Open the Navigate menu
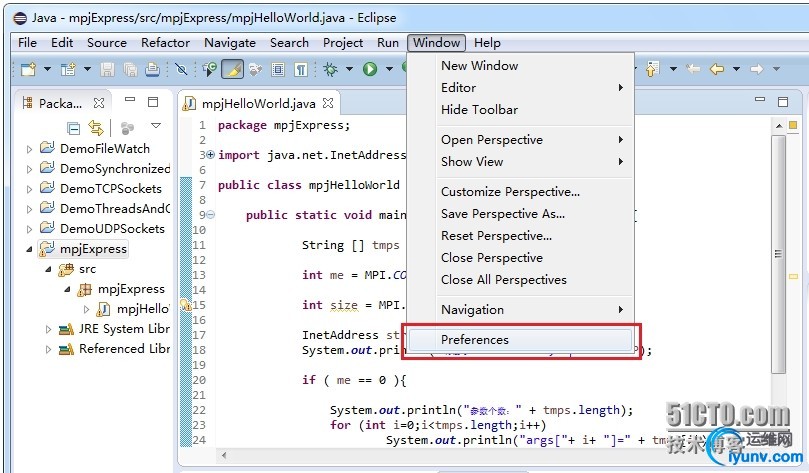This screenshot has width=809, height=473. pos(230,43)
